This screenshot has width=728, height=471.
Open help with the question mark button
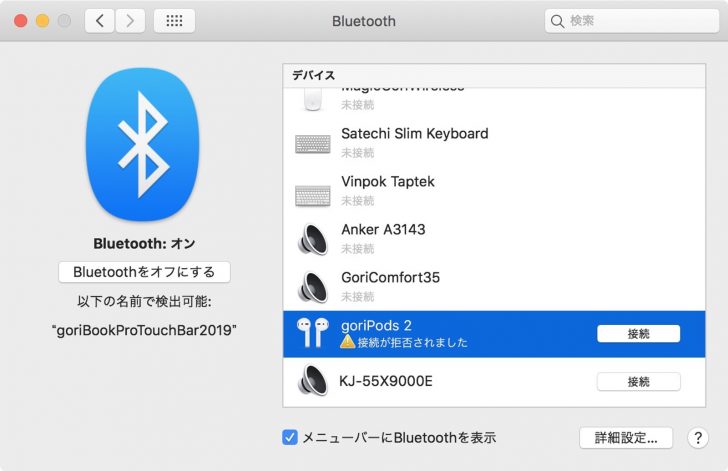(698, 438)
